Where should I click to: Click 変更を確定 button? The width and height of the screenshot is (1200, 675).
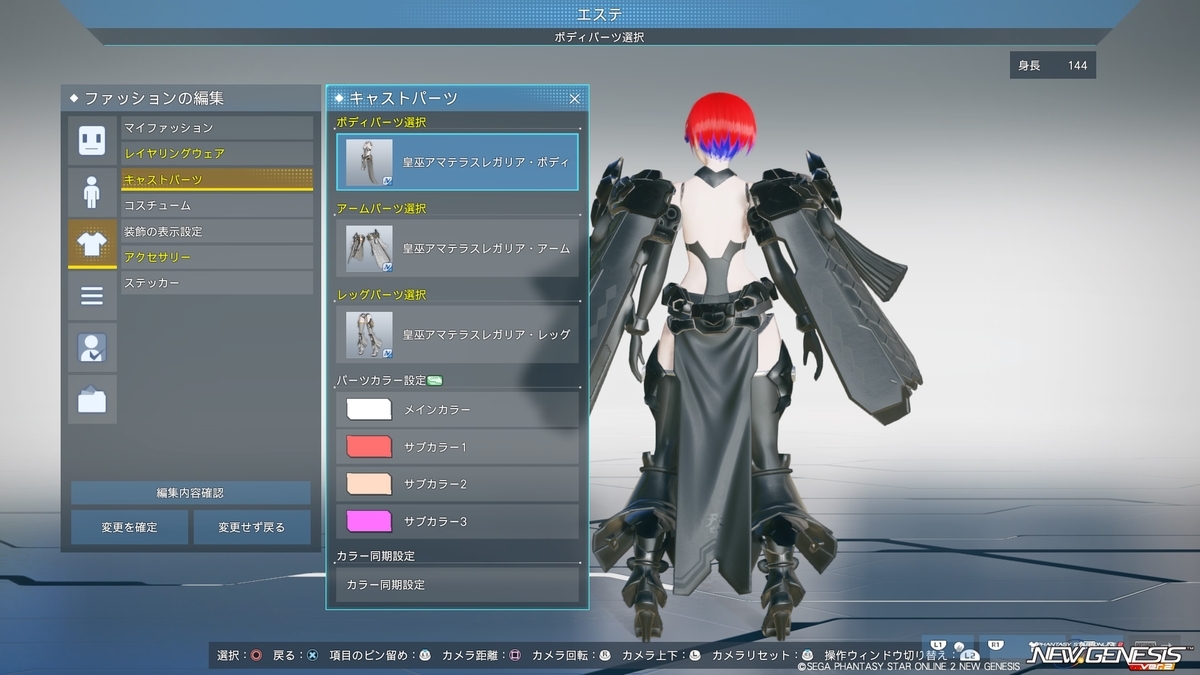[x=129, y=527]
